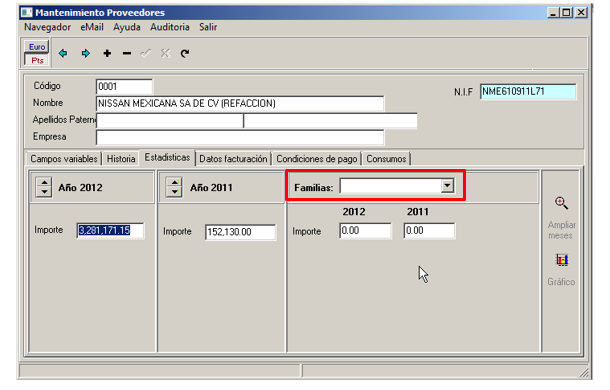Click the Año 2011 heading
The height and width of the screenshot is (390, 610).
pyautogui.click(x=211, y=188)
